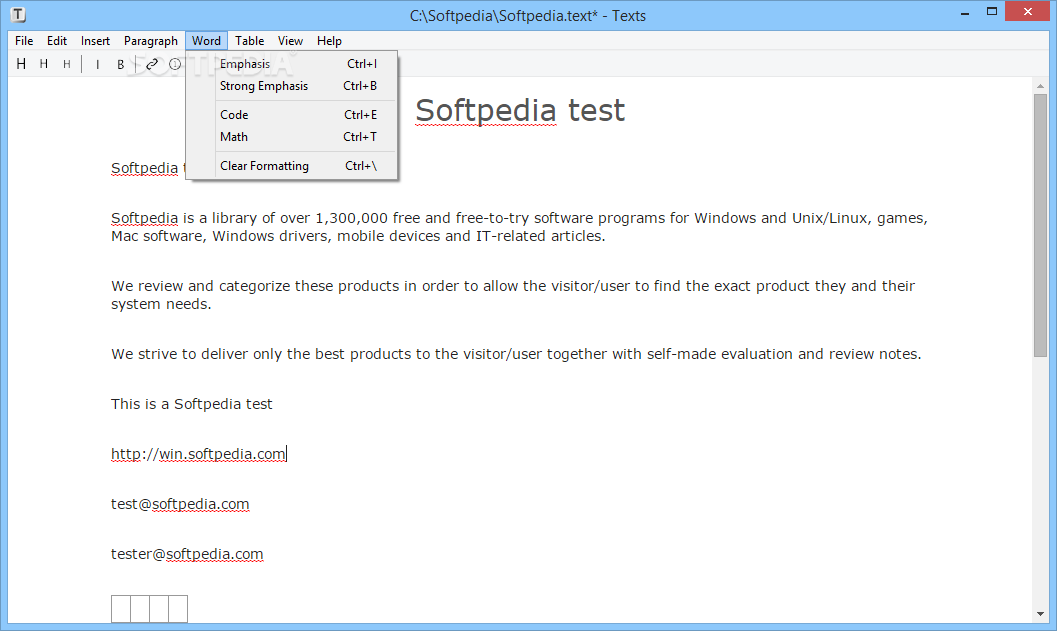Click the first cell of the document table

(x=121, y=609)
